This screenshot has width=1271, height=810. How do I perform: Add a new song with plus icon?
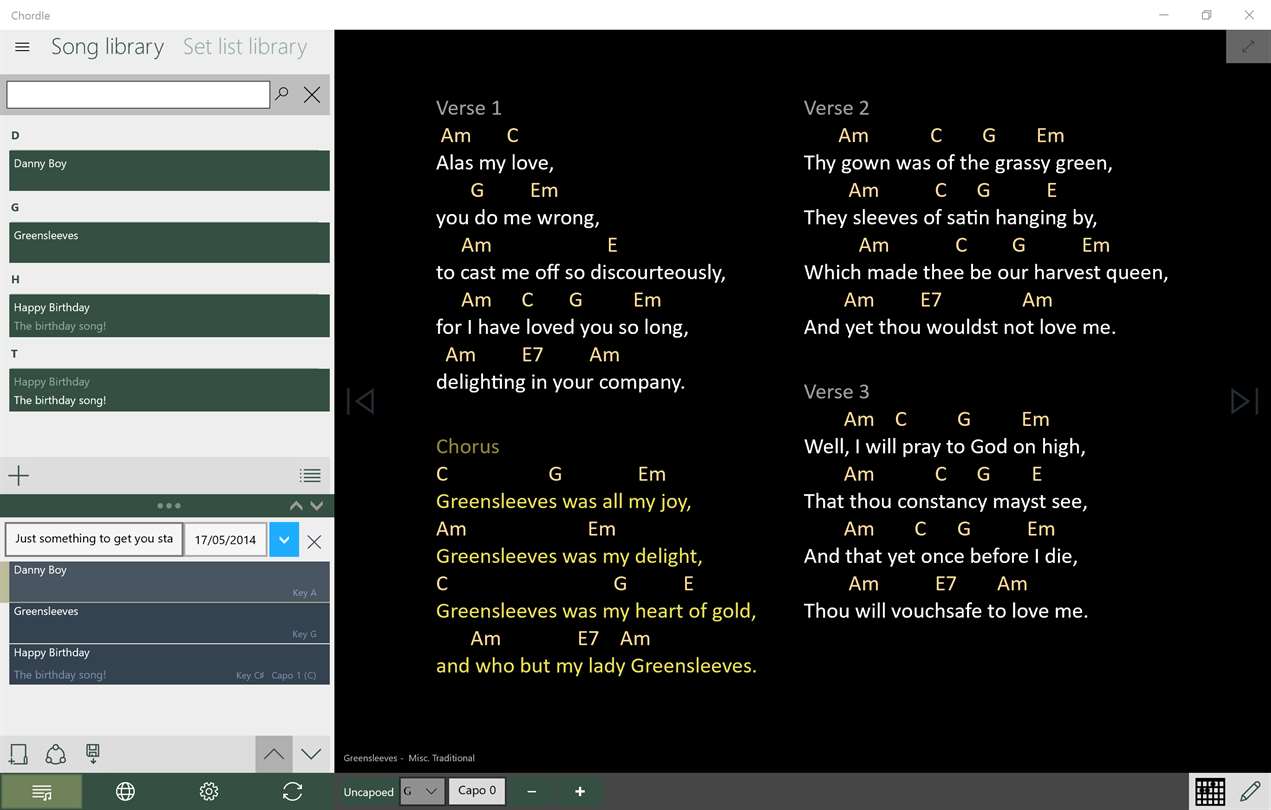(x=19, y=475)
